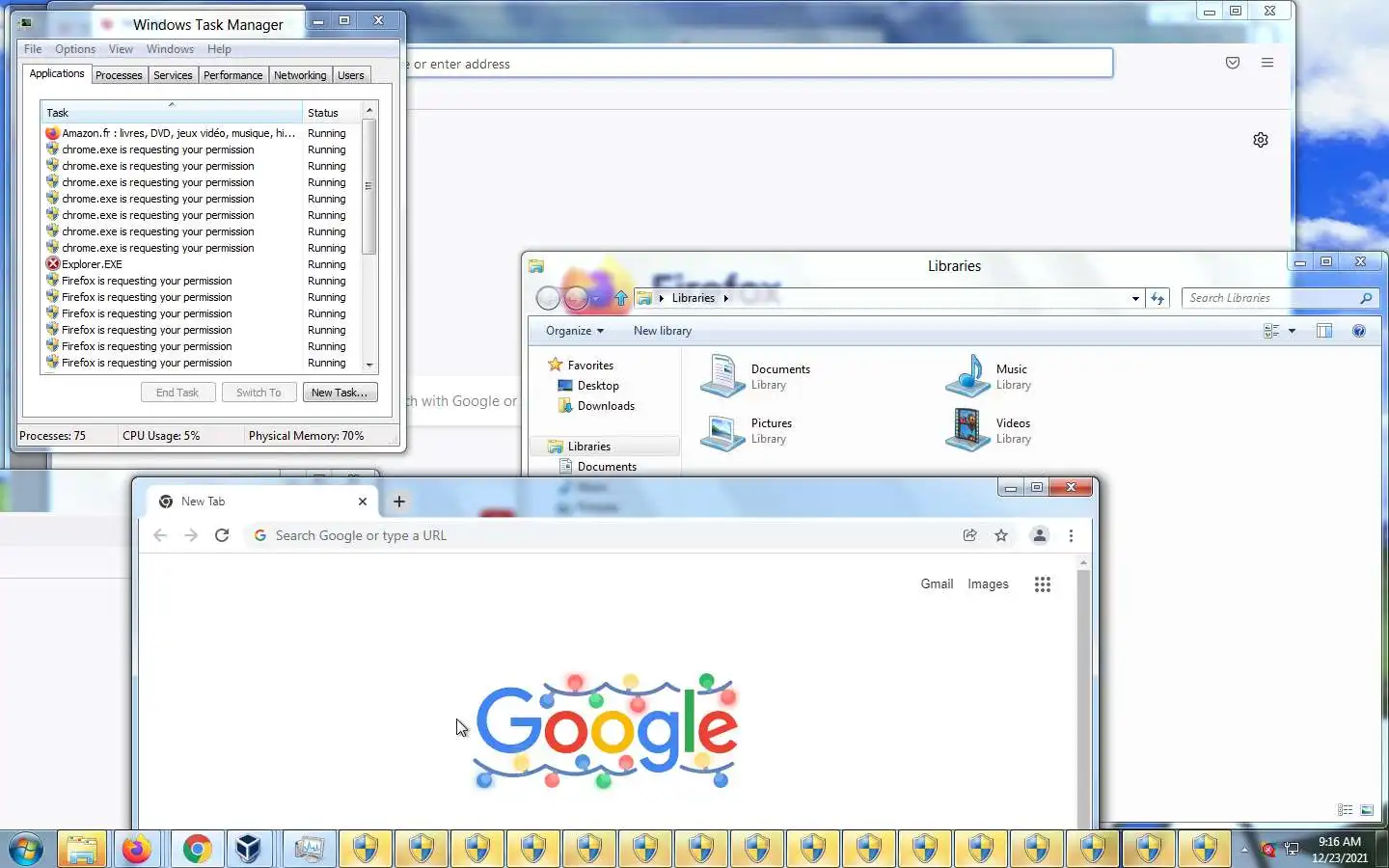Click the clock showing 9:16 AM

pyautogui.click(x=1339, y=842)
